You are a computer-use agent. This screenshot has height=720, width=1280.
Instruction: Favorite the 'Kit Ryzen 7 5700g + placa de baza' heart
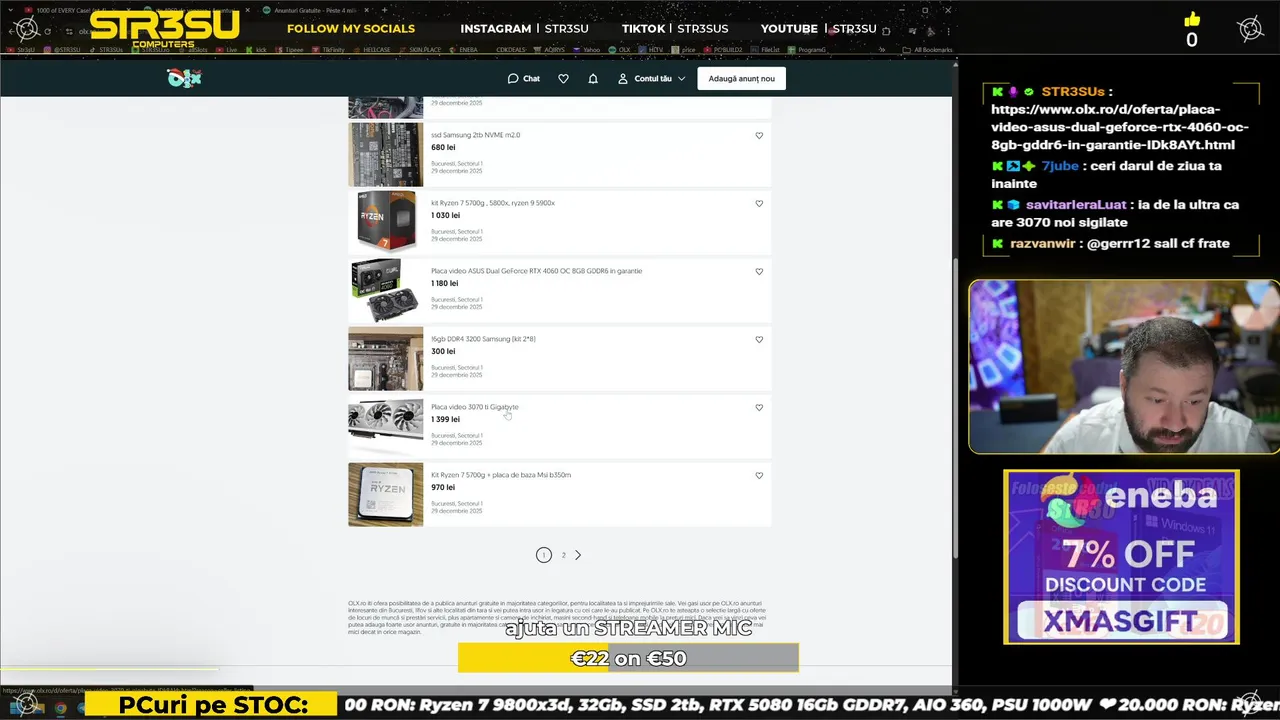point(759,475)
